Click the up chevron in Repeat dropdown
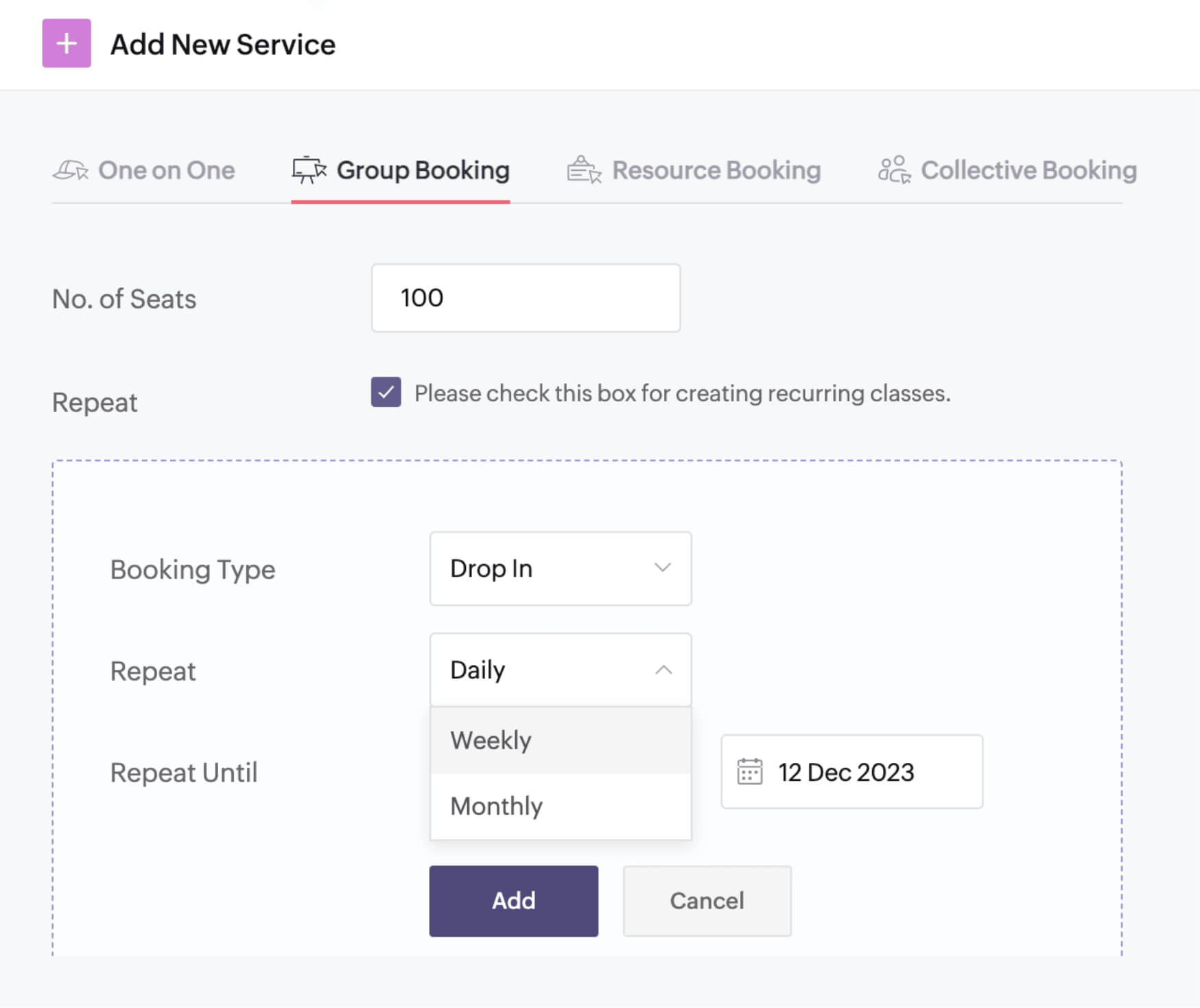The image size is (1200, 1008). (663, 670)
